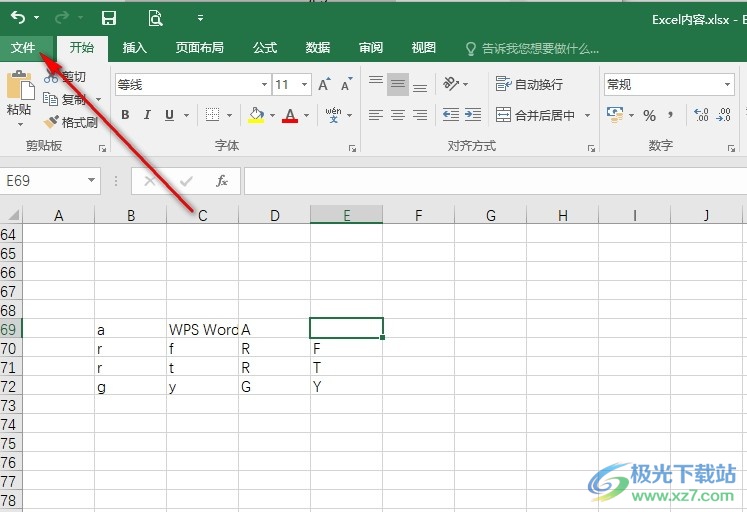Toggle bold formatting
The height and width of the screenshot is (512, 747).
(x=125, y=116)
